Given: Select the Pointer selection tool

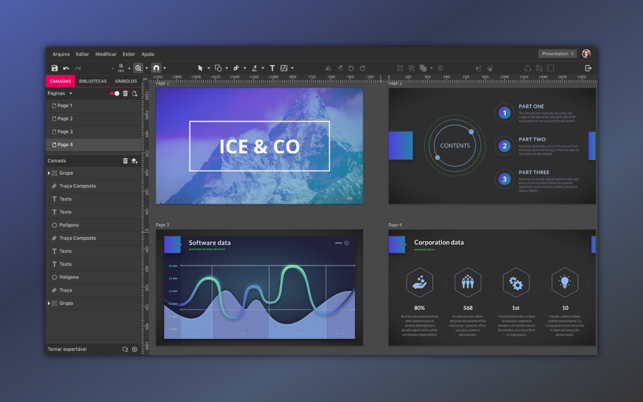Looking at the screenshot, I should (200, 68).
